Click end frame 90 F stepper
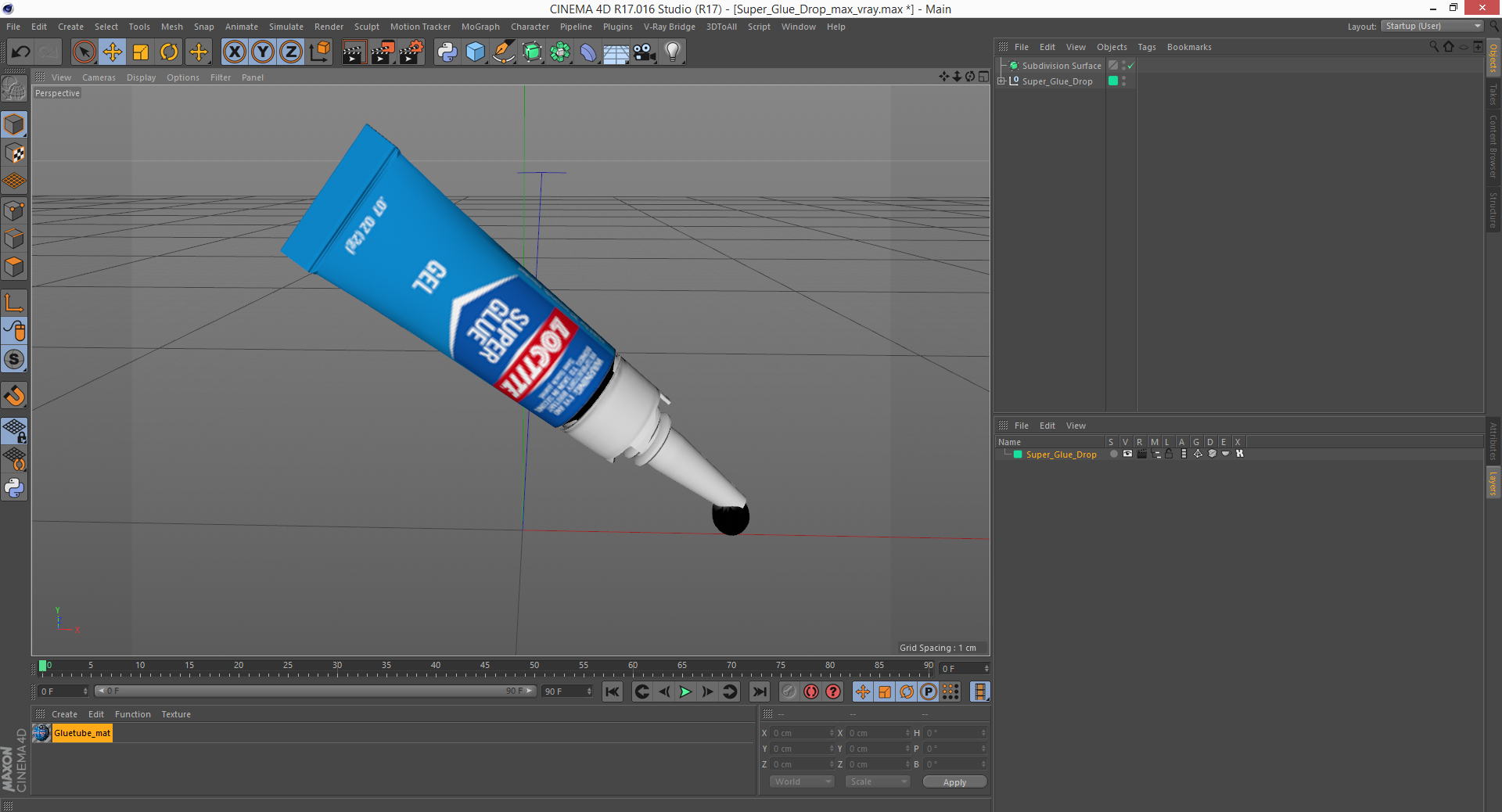The height and width of the screenshot is (812, 1502). coord(589,692)
